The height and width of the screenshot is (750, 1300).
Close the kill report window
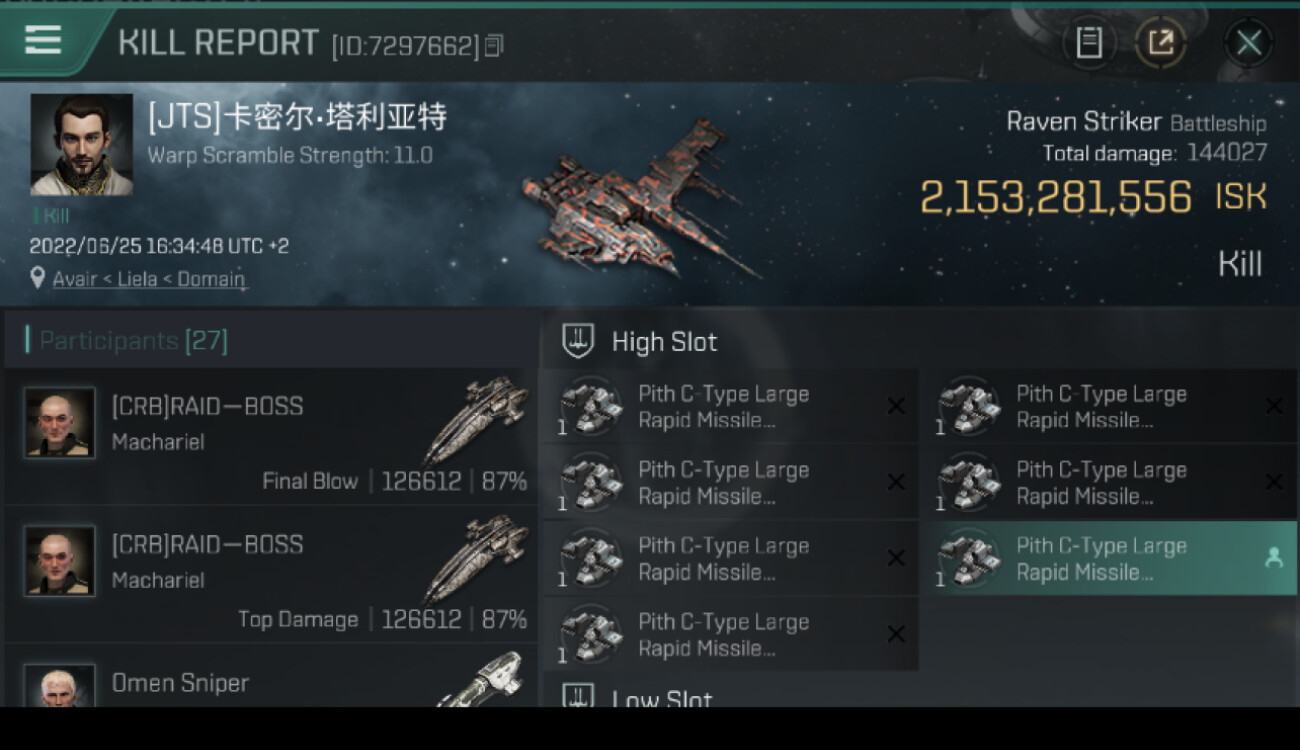pos(1248,42)
